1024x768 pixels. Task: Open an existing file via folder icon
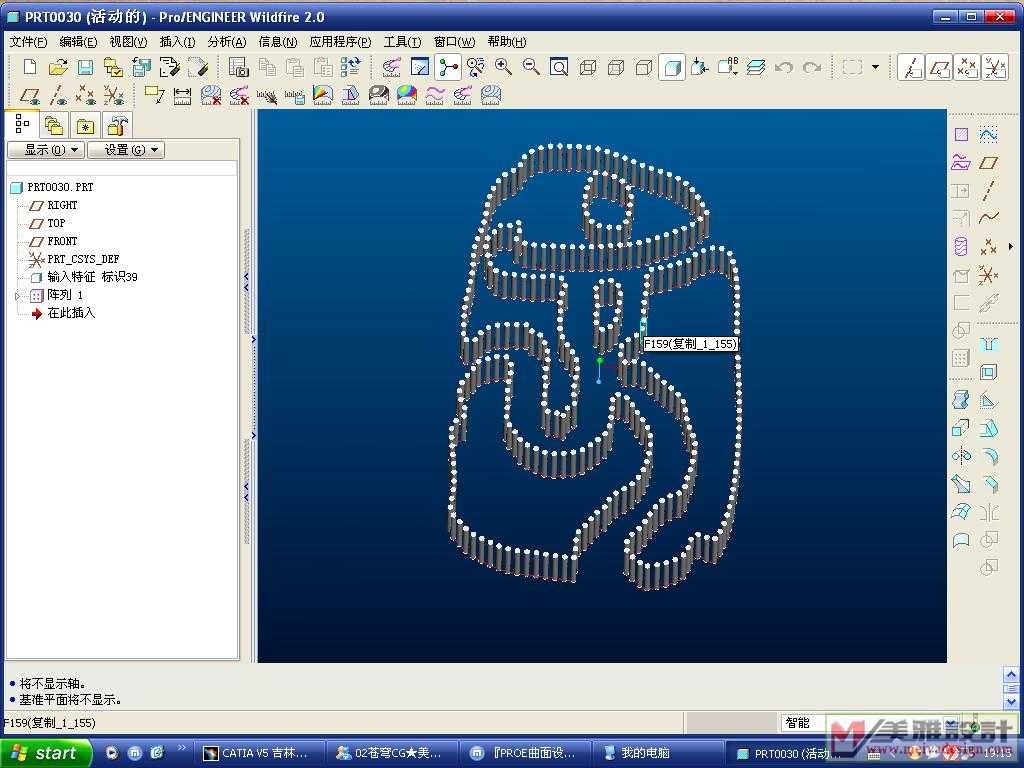pos(57,67)
